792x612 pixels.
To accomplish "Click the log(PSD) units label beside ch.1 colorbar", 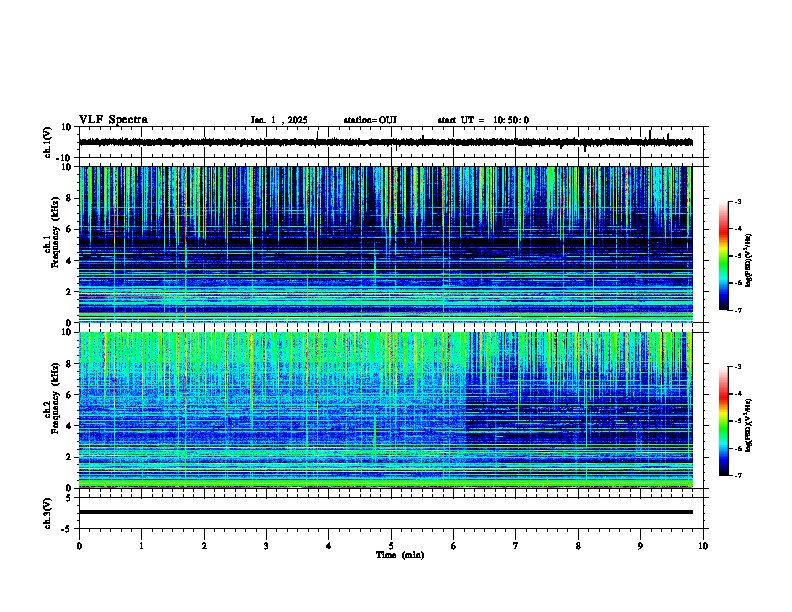I will point(749,260).
